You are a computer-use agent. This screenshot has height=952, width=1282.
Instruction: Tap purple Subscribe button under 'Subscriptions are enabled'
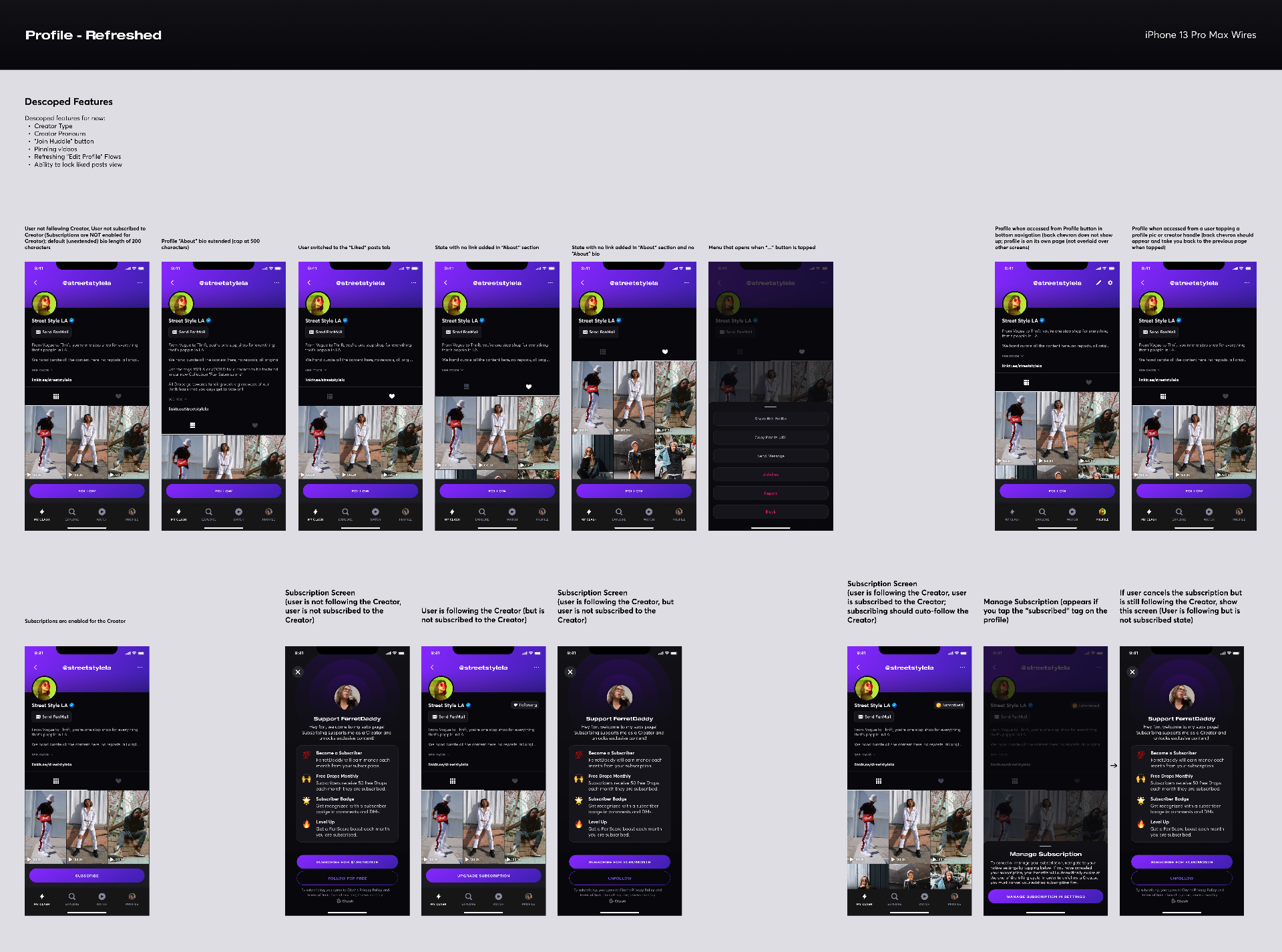click(x=87, y=875)
